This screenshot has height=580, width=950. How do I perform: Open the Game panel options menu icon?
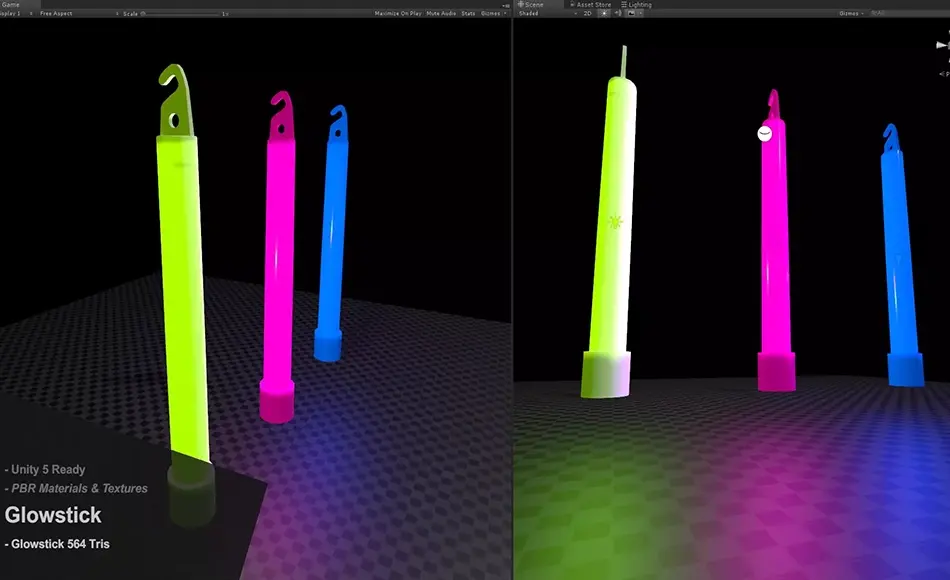click(507, 5)
